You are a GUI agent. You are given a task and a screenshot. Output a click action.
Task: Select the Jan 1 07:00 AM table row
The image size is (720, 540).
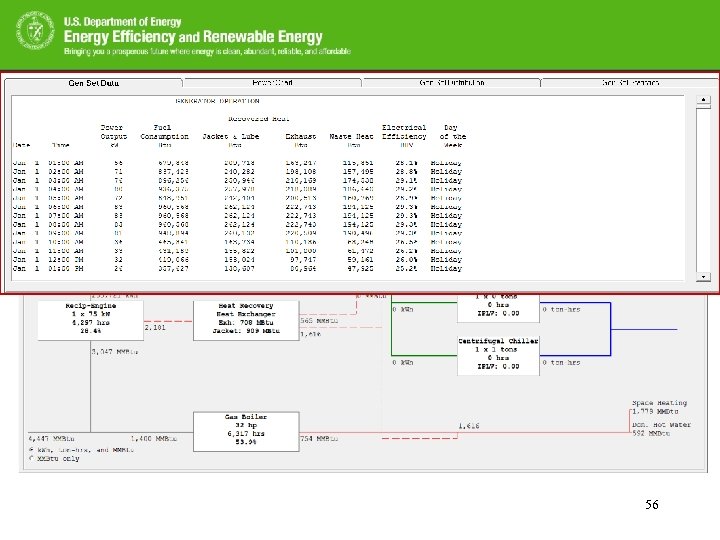[x=237, y=215]
